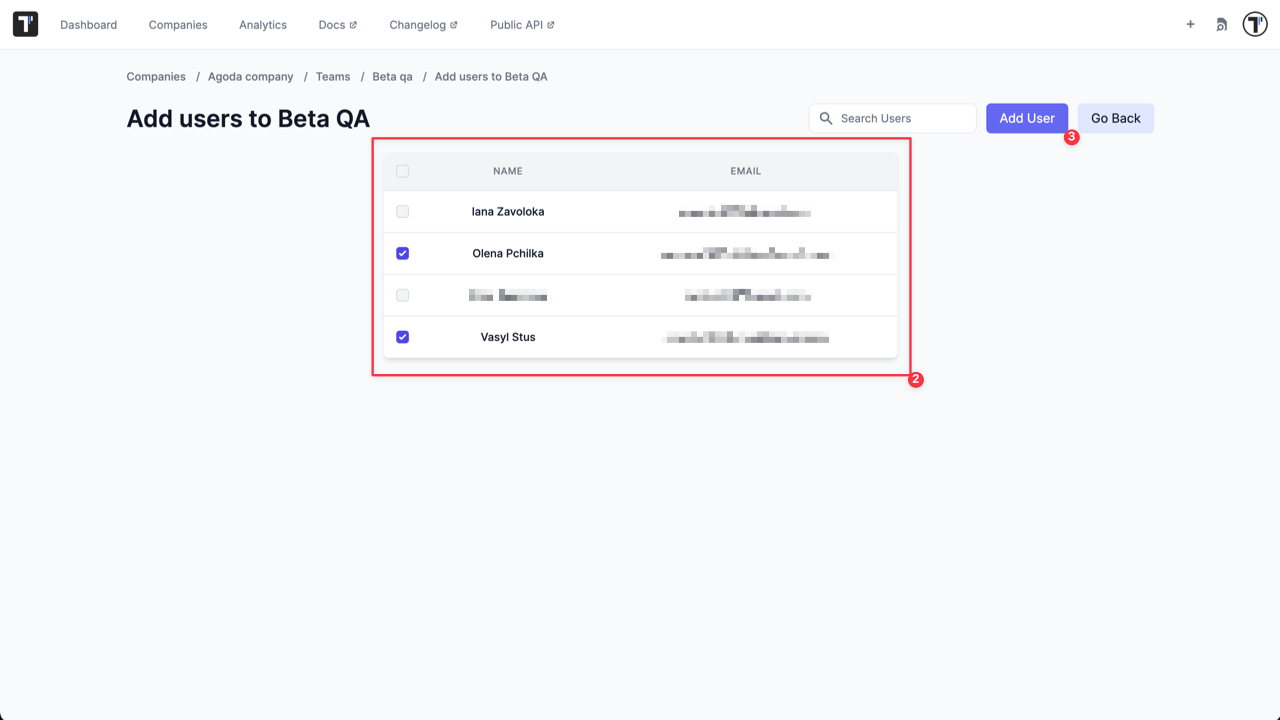Check the checkbox for Iana Zavoloka
Image resolution: width=1280 pixels, height=720 pixels.
point(402,211)
